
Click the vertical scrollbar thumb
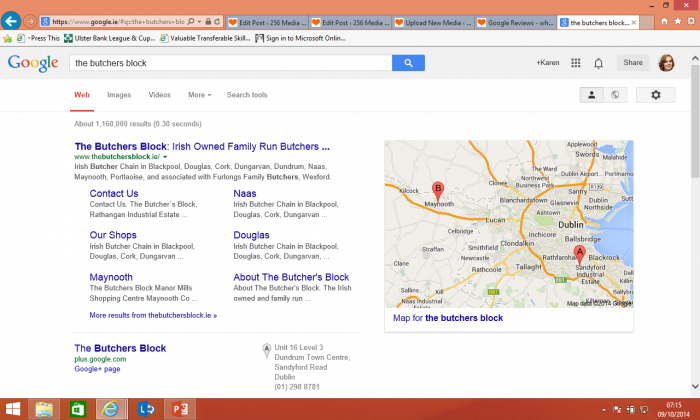pyautogui.click(x=695, y=121)
